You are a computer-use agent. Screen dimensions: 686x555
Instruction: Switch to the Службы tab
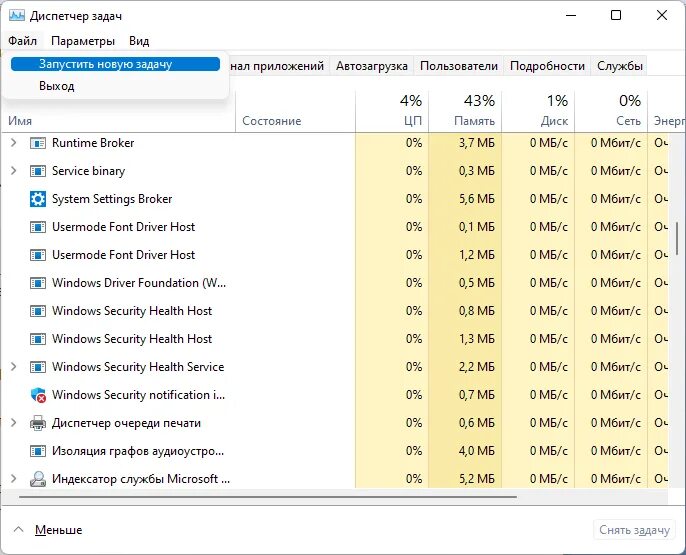tap(620, 66)
